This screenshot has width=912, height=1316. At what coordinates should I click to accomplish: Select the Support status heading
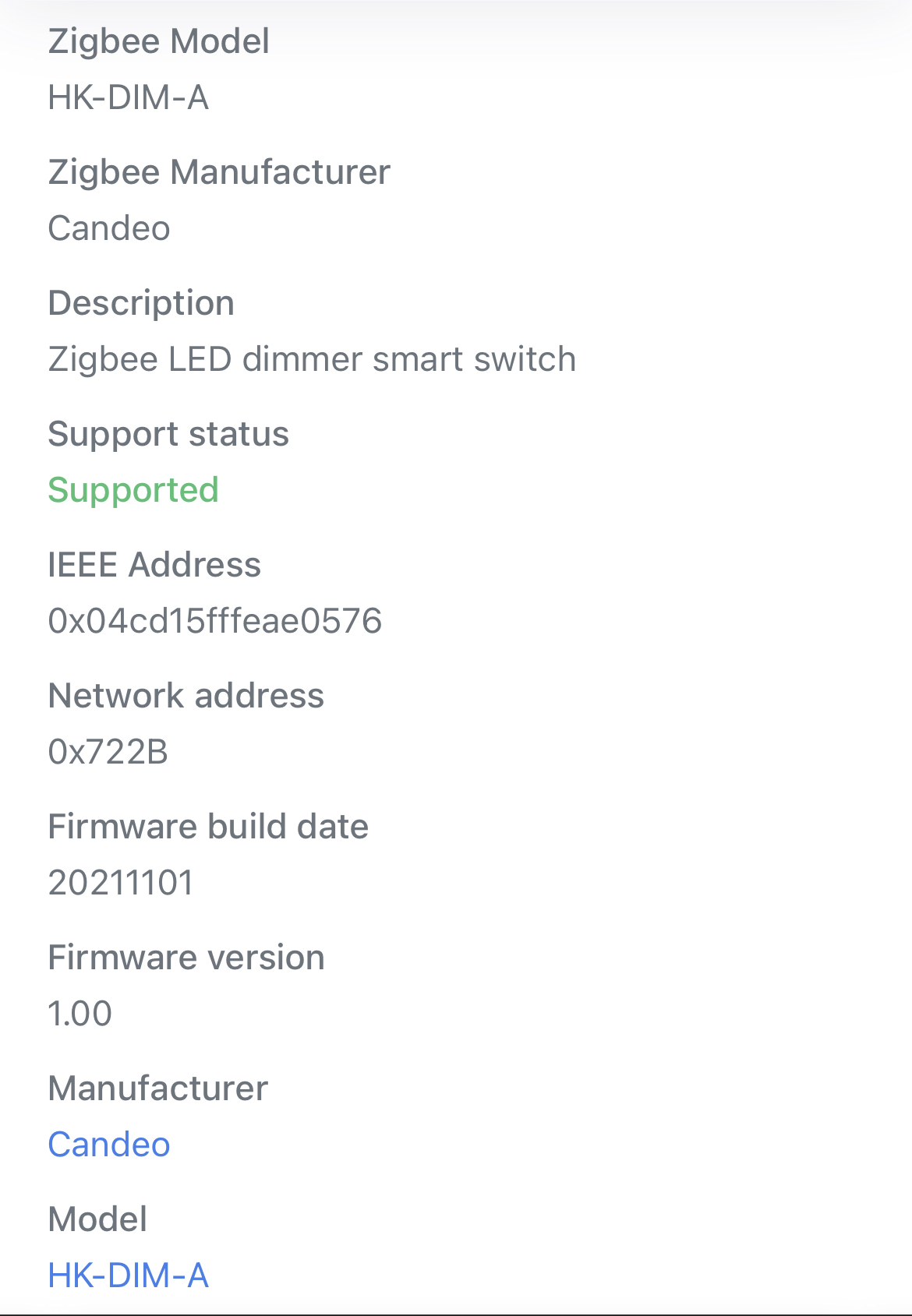click(x=168, y=434)
